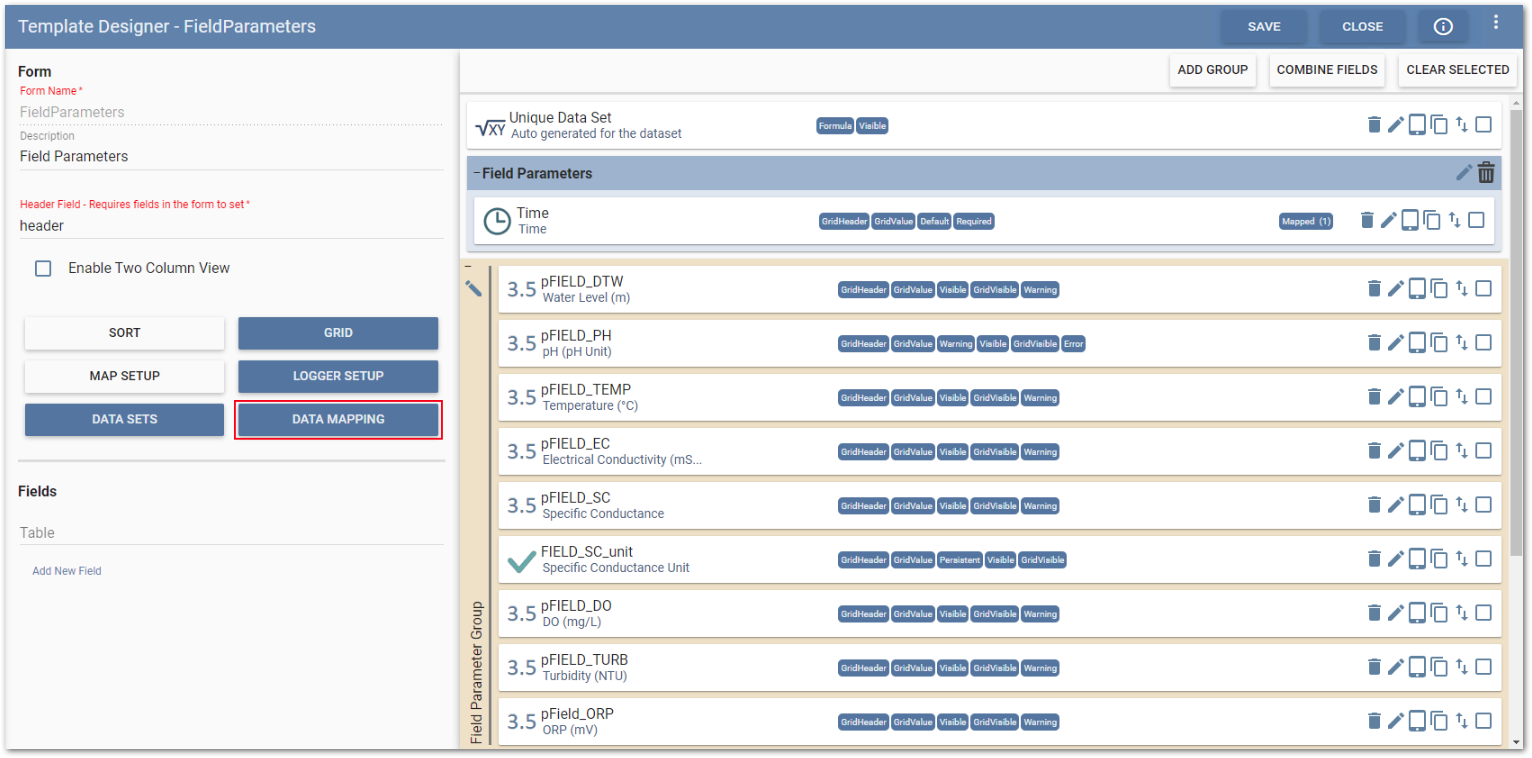The width and height of the screenshot is (1532, 758).
Task: Open the info icon in the header
Action: coord(1443,27)
